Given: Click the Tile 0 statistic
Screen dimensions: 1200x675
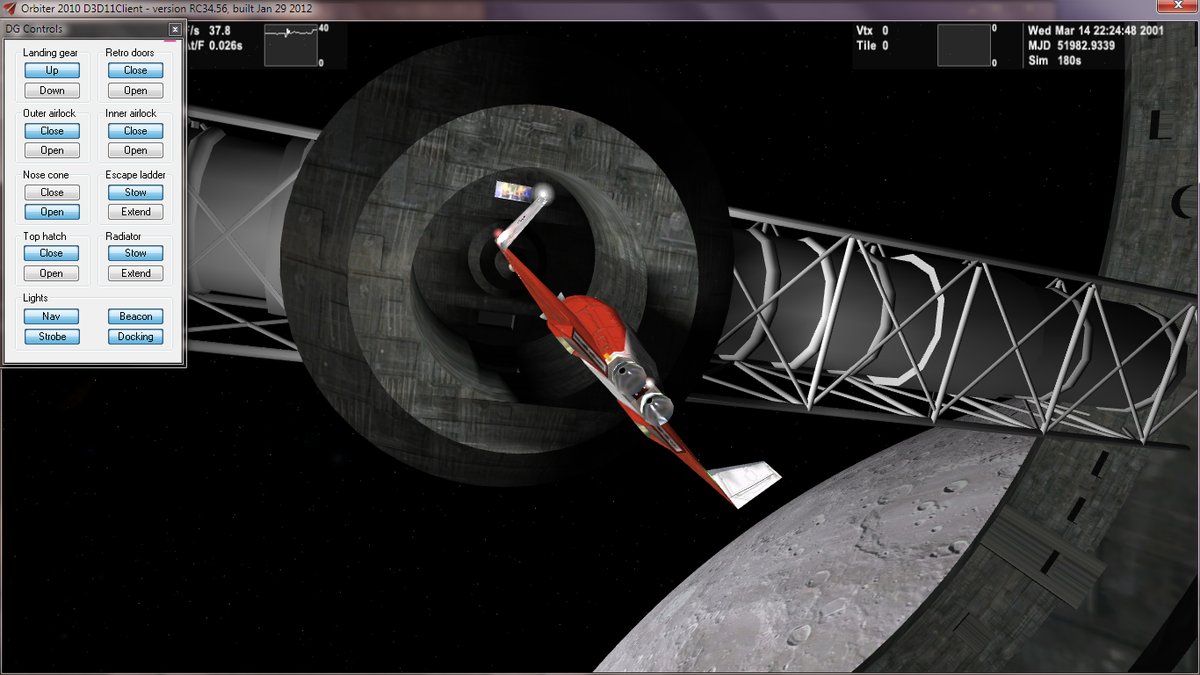Looking at the screenshot, I should [872, 45].
